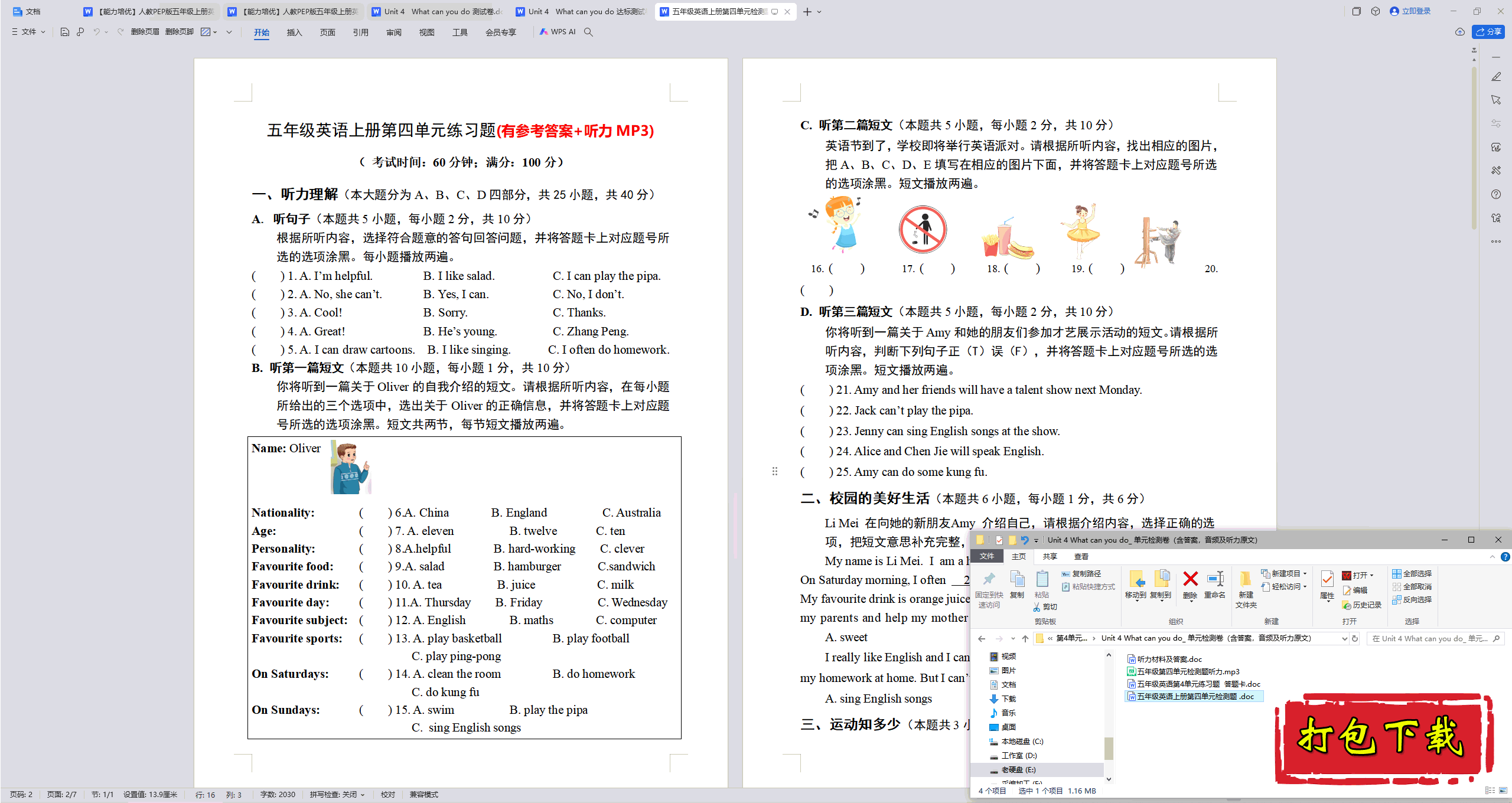This screenshot has width=1512, height=803.
Task: Undo the last action in WPS
Action: point(96,32)
